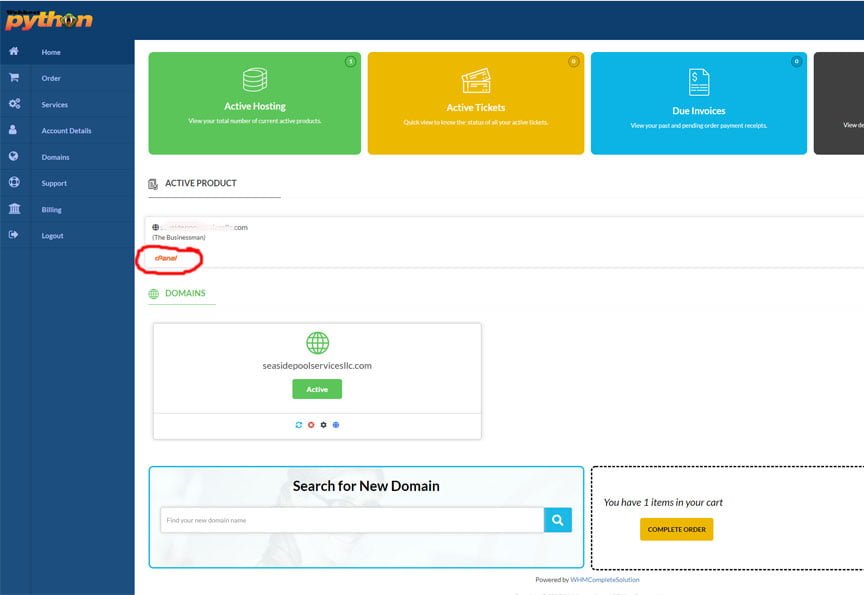Click the ticket icon on Active Tickets
864x595 pixels.
pos(476,81)
